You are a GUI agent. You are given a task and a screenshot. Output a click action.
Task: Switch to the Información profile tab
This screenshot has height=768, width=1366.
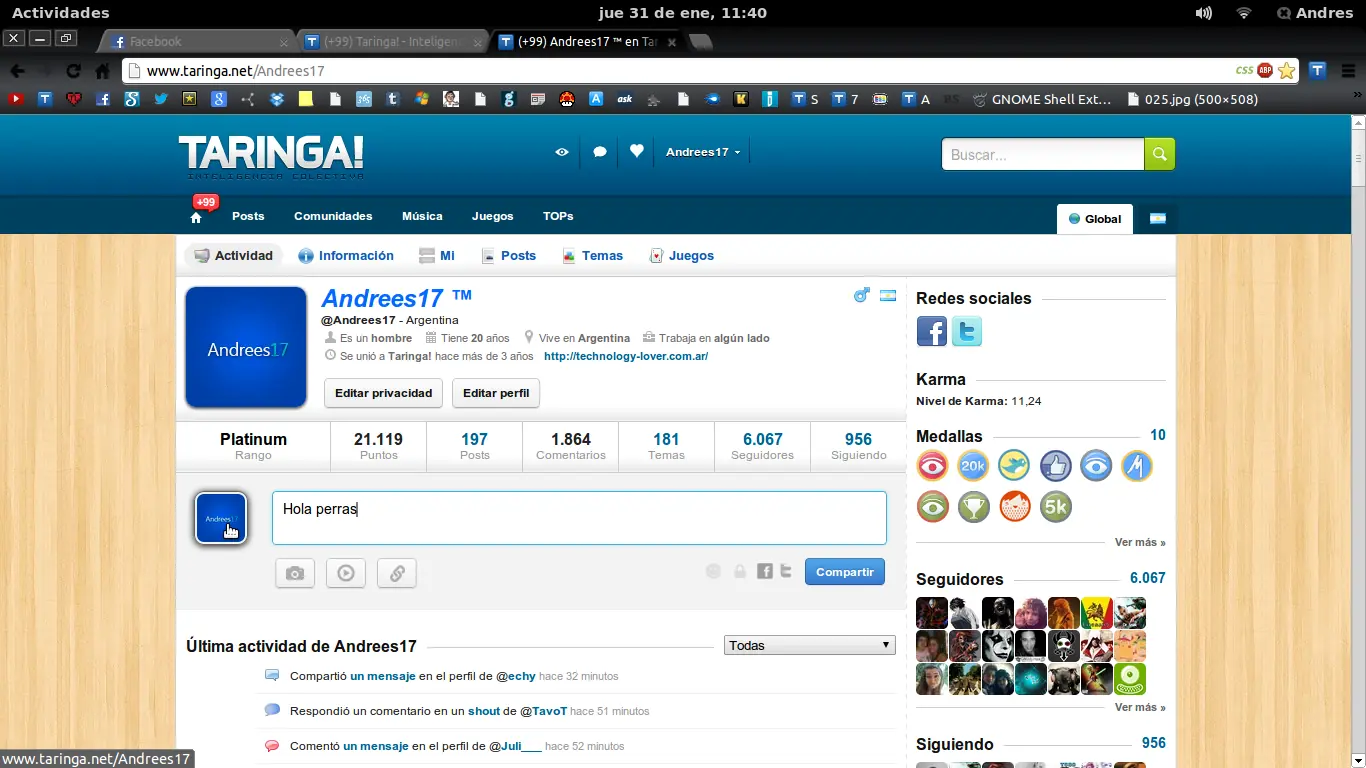pos(346,256)
